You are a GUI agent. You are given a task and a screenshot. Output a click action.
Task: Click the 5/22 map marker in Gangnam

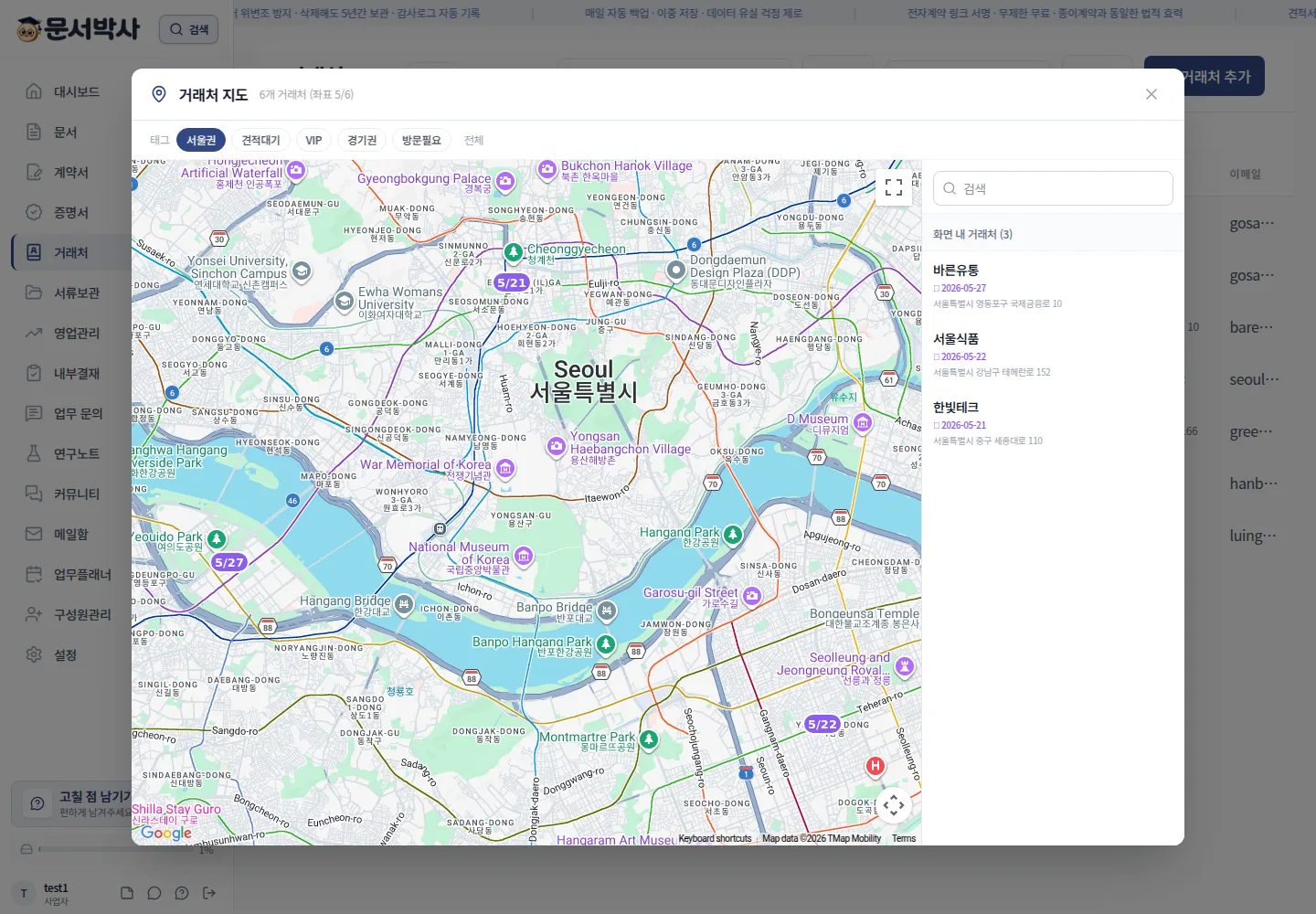pyautogui.click(x=822, y=724)
